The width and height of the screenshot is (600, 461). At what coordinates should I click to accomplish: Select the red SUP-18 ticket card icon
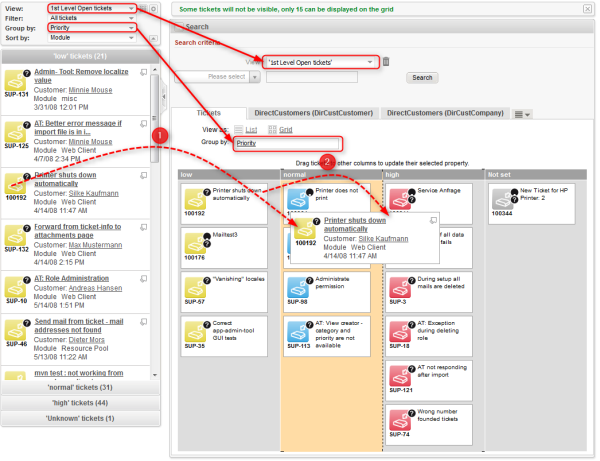(400, 332)
